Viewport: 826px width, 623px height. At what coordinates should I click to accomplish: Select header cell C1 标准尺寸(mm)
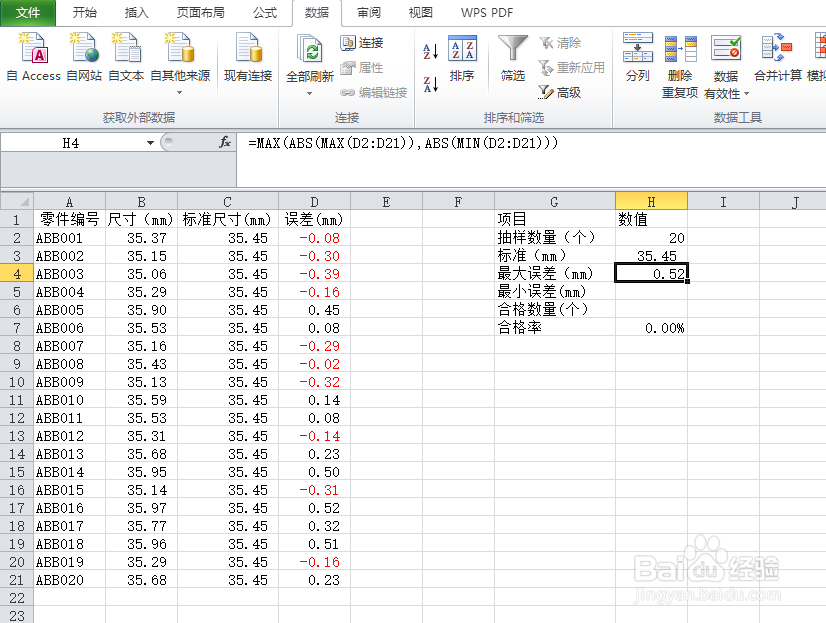pos(228,219)
